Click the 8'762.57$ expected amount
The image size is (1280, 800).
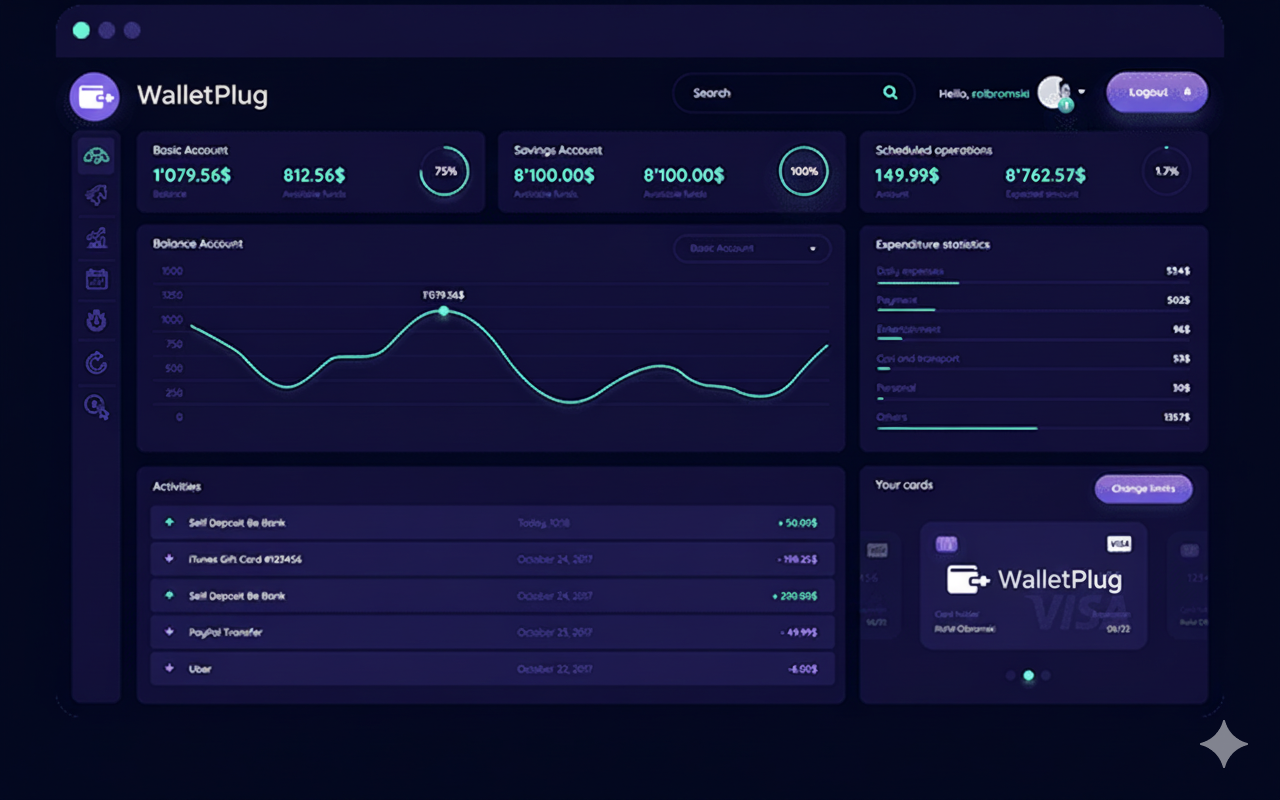(1045, 175)
